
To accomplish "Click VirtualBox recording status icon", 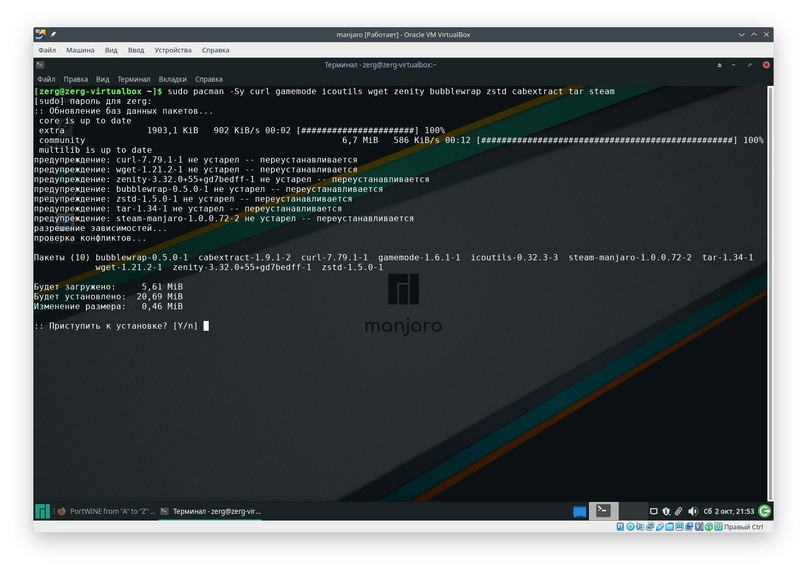I will click(689, 527).
